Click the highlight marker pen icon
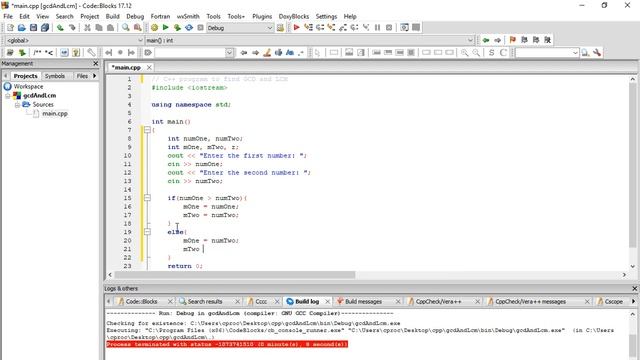Image resolution: width=640 pixels, height=360 pixels. [x=267, y=53]
